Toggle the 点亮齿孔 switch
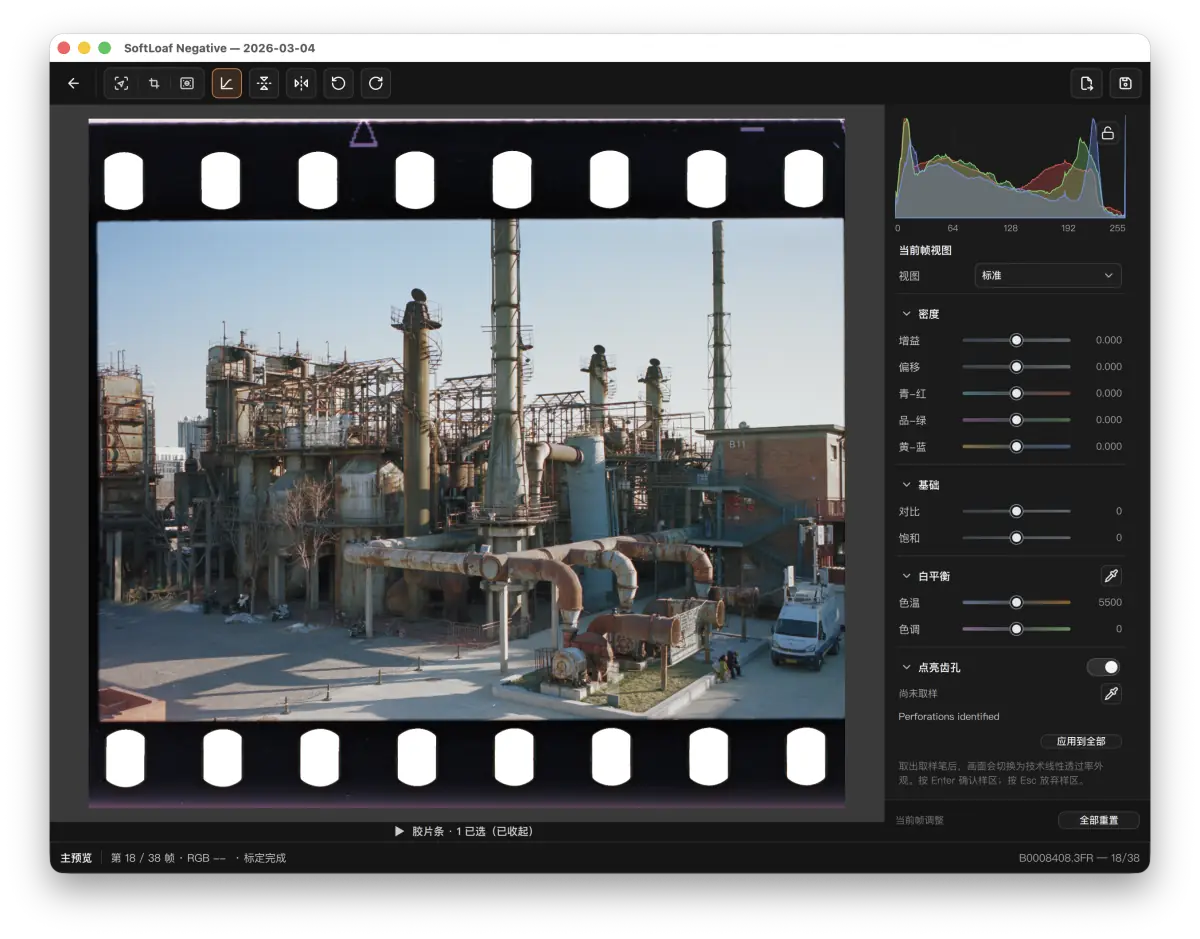Screen dimensions: 1200x939 pyautogui.click(x=1104, y=667)
